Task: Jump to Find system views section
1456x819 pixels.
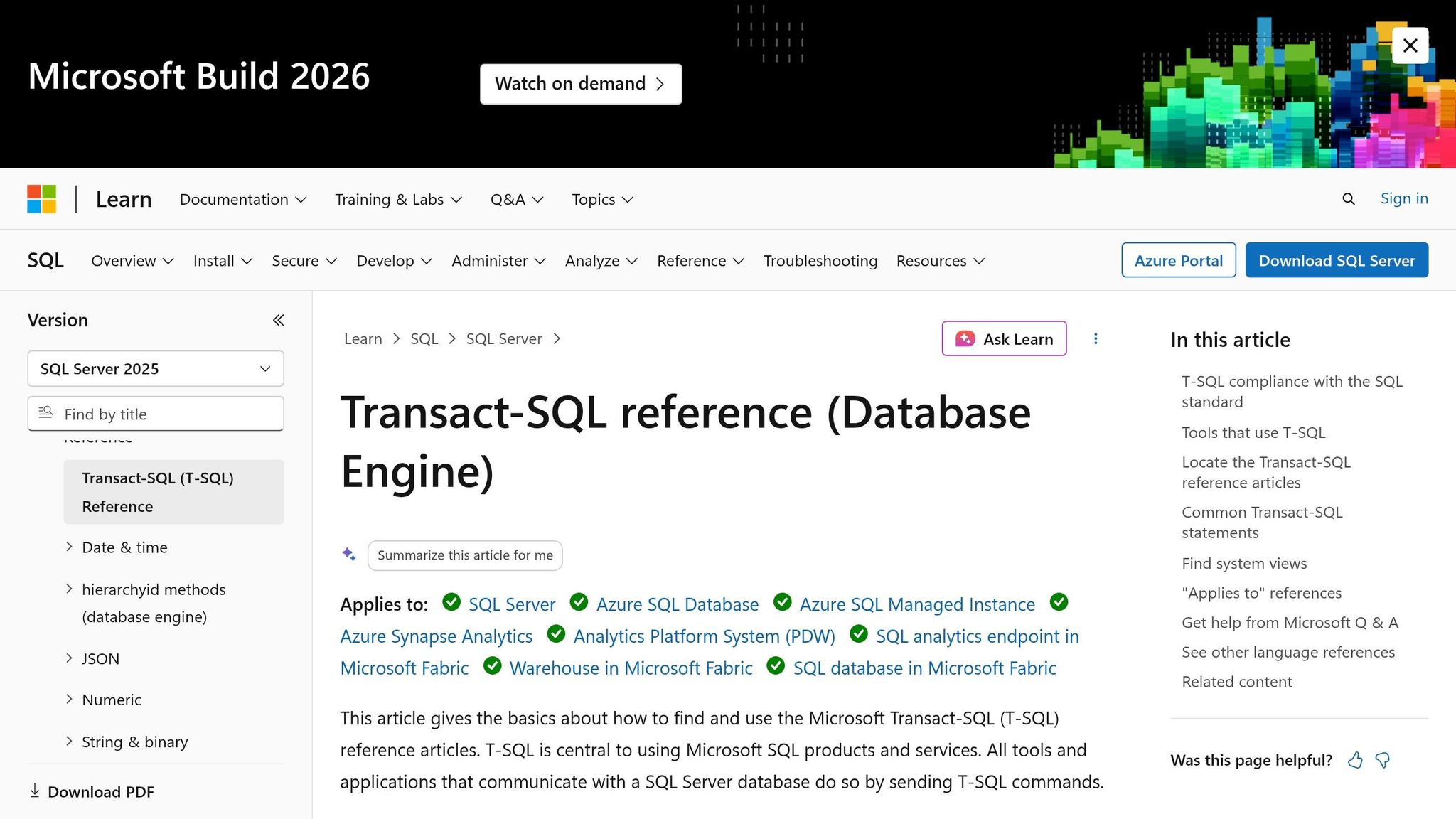Action: pos(1244,563)
